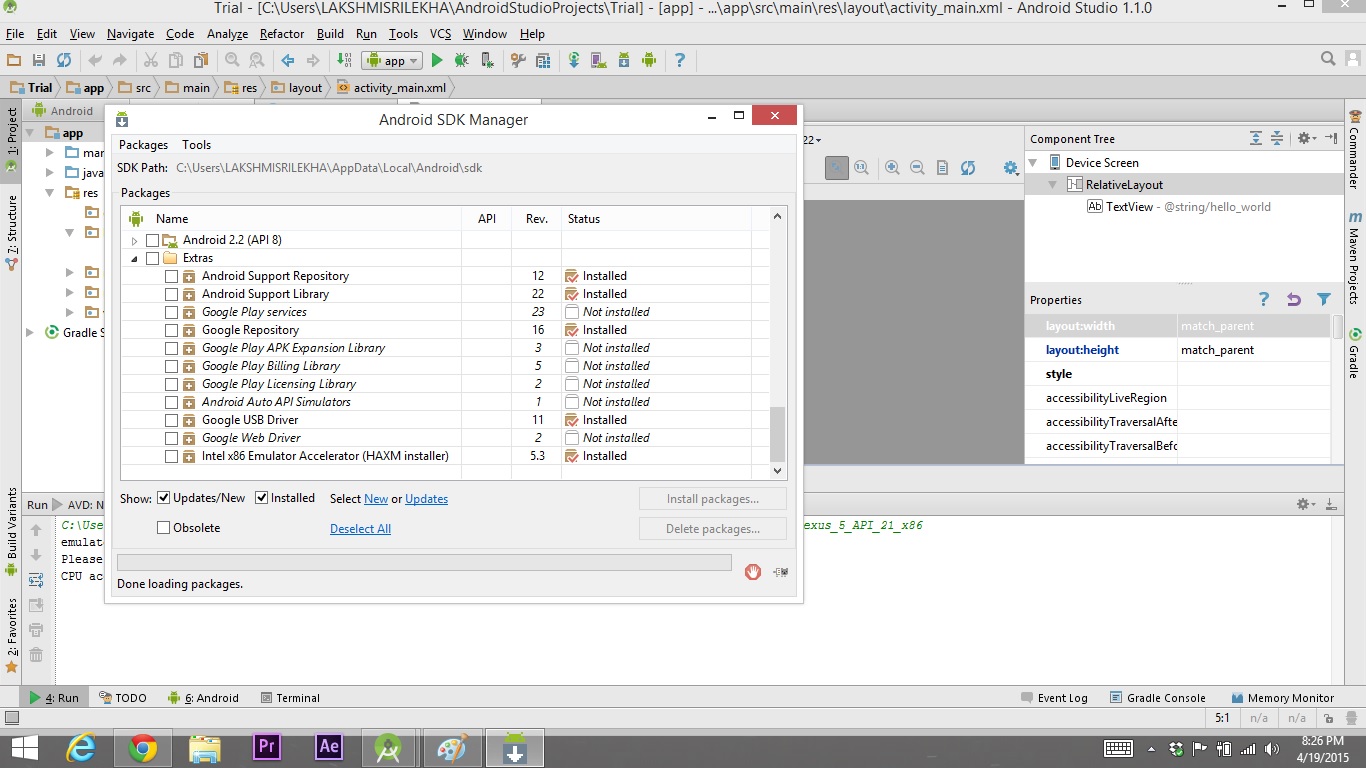The width and height of the screenshot is (1366, 768).
Task: Click the Open folder toolbar icon
Action: point(14,61)
